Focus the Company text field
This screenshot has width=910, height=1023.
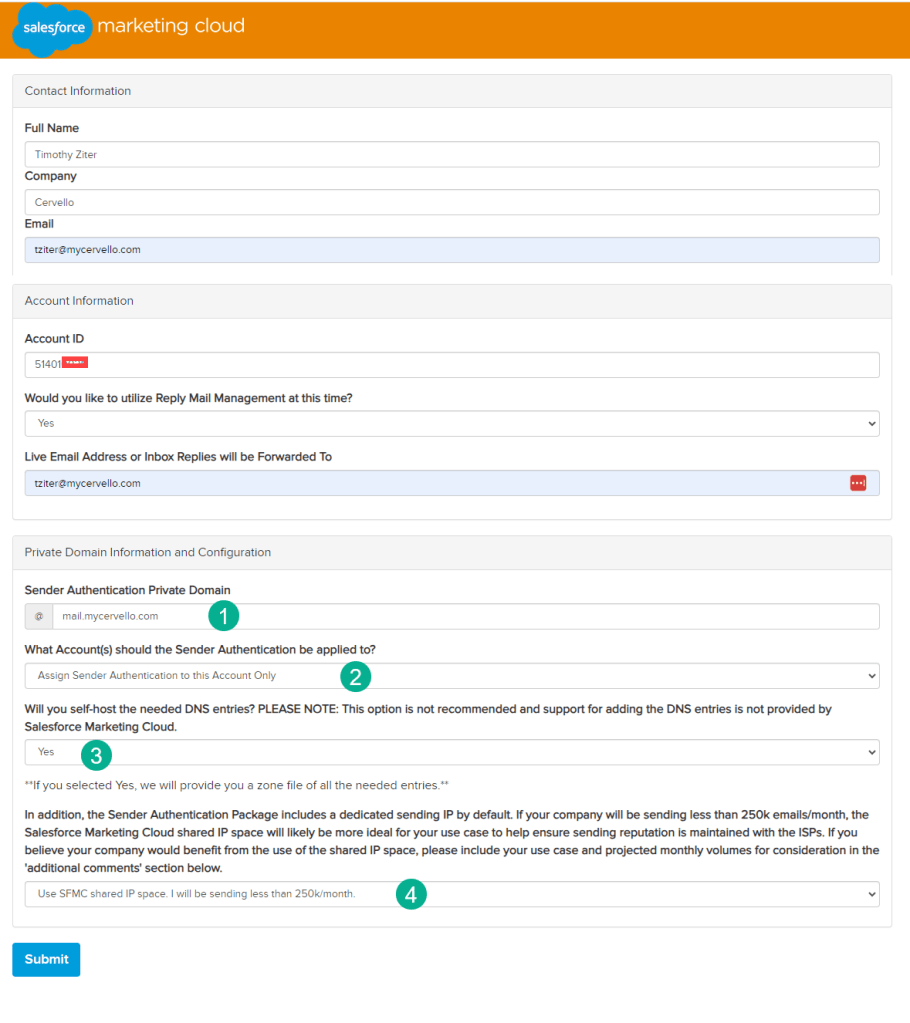[x=451, y=202]
